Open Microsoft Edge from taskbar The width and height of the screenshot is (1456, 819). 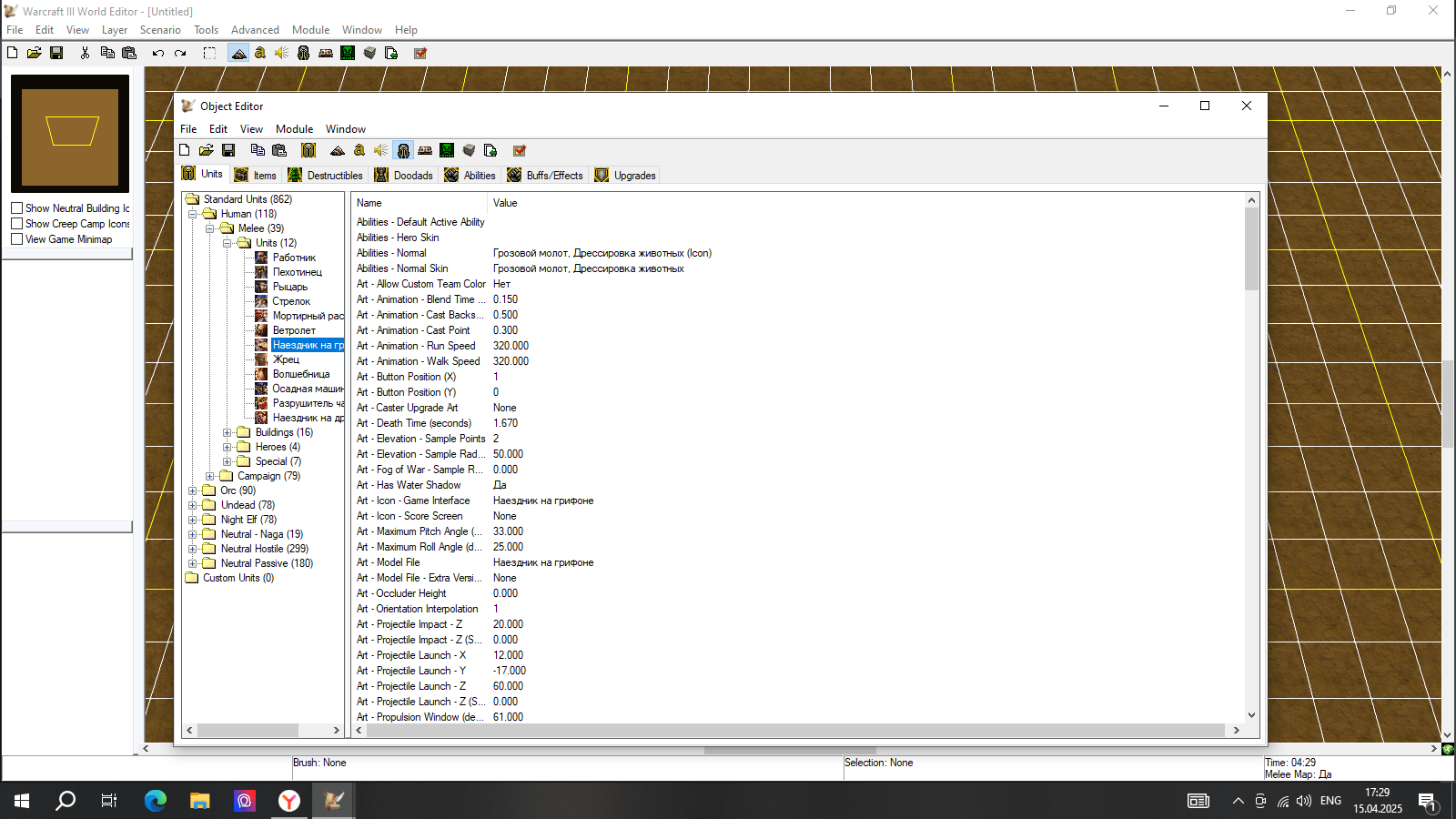tap(156, 801)
